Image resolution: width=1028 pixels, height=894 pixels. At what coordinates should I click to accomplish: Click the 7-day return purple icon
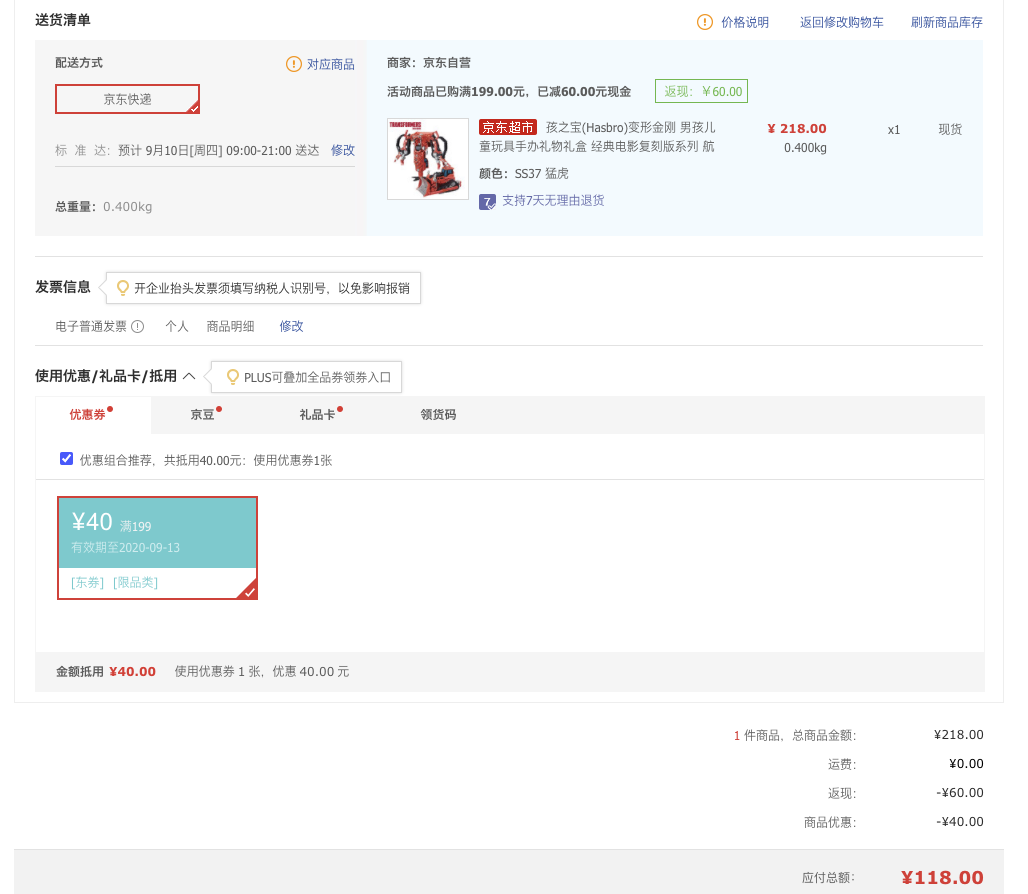[x=487, y=201]
